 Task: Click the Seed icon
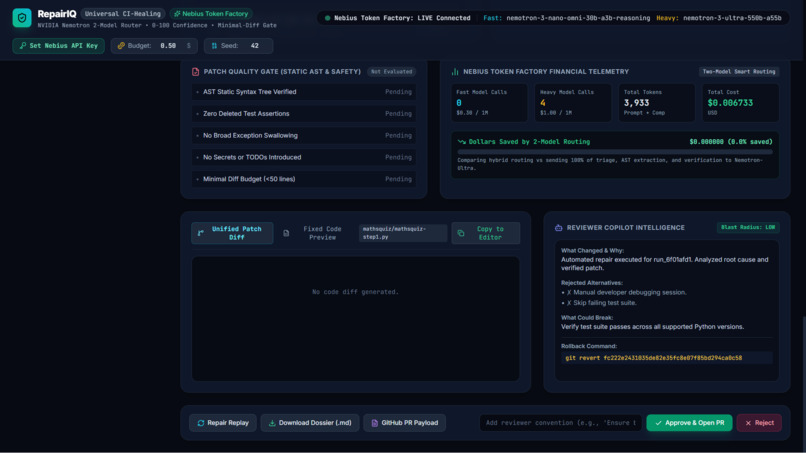click(x=214, y=46)
